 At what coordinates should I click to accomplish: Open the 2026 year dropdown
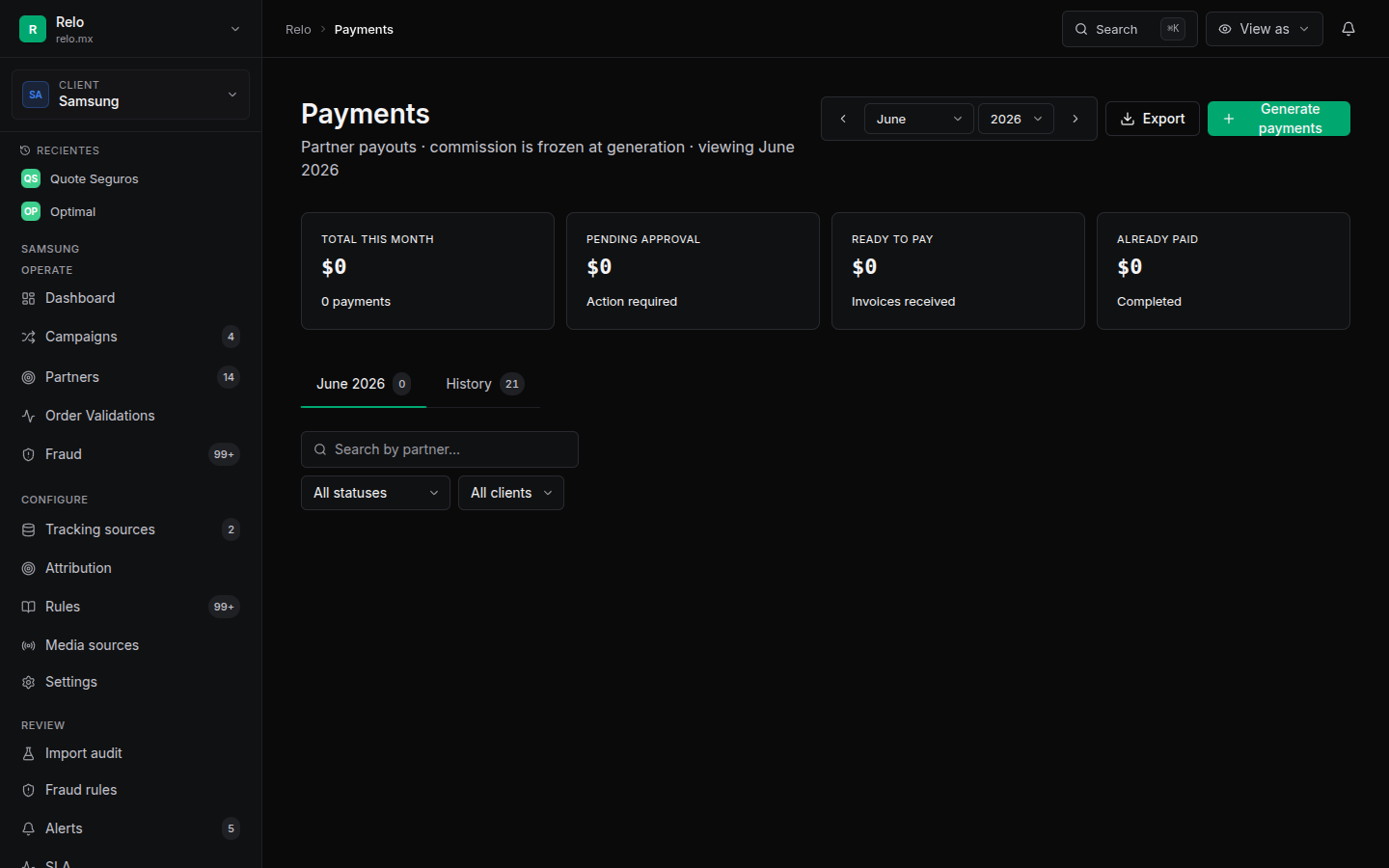point(1016,119)
